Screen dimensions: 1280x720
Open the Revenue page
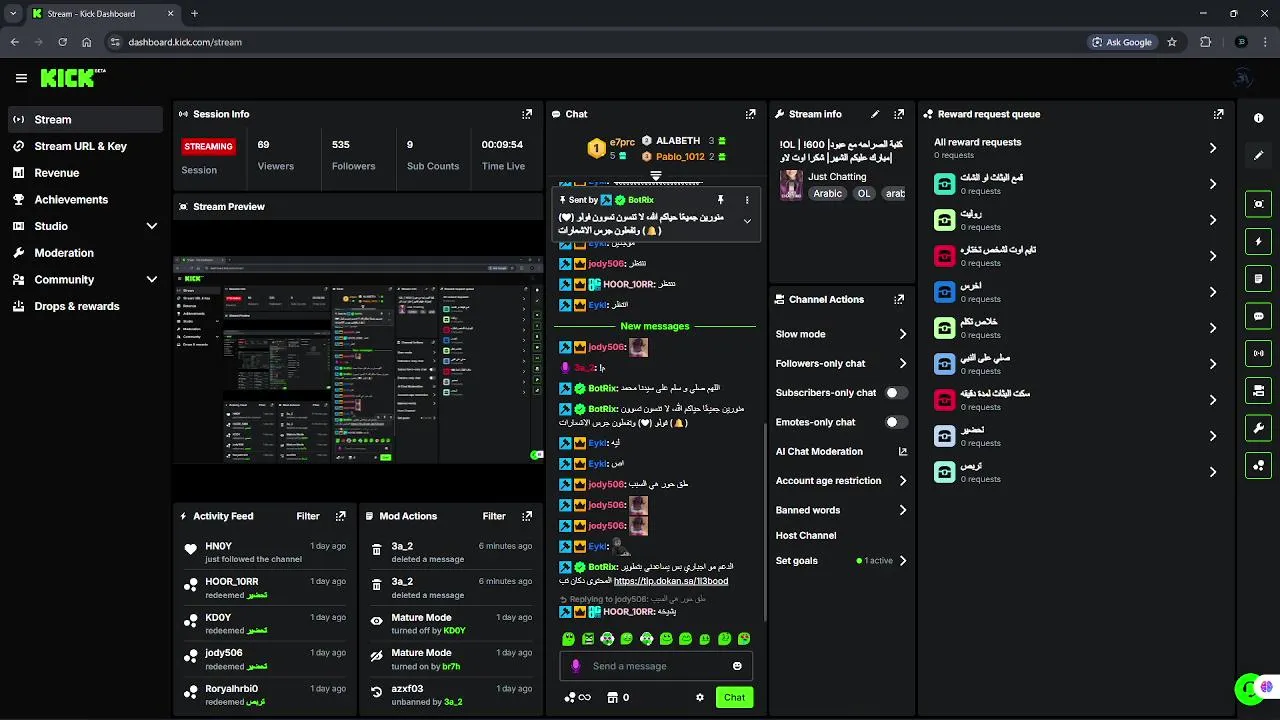coord(85,173)
